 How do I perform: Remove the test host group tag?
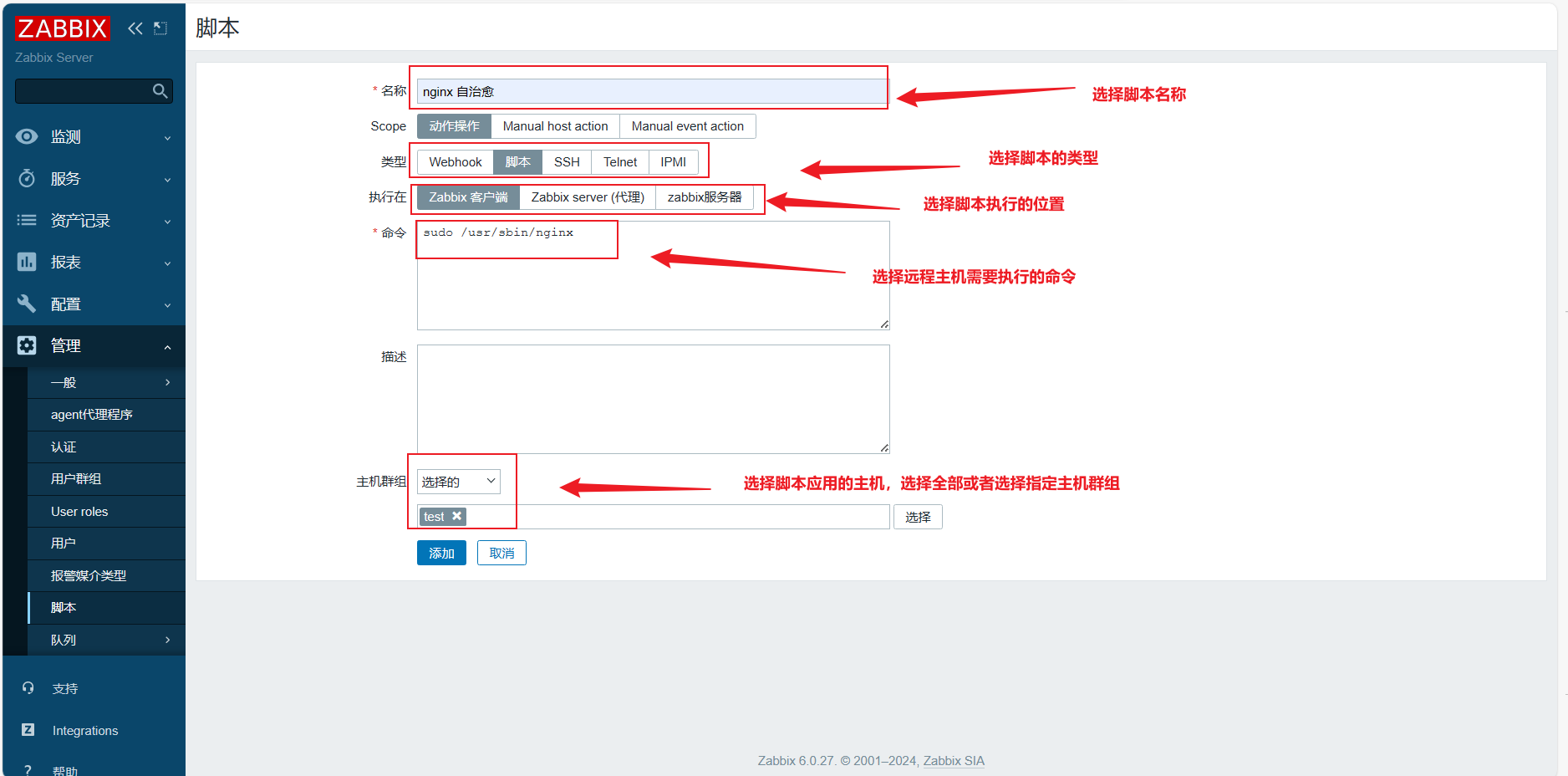[456, 516]
